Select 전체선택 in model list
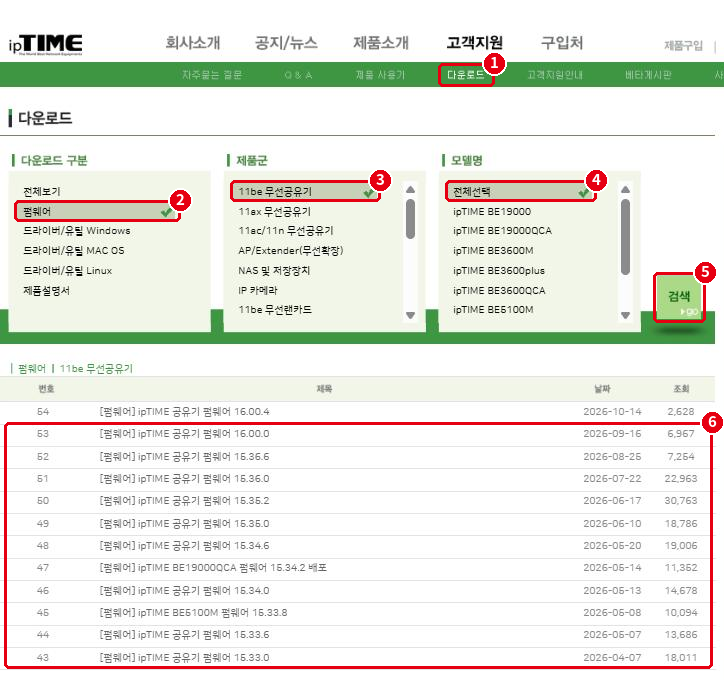 pos(521,192)
